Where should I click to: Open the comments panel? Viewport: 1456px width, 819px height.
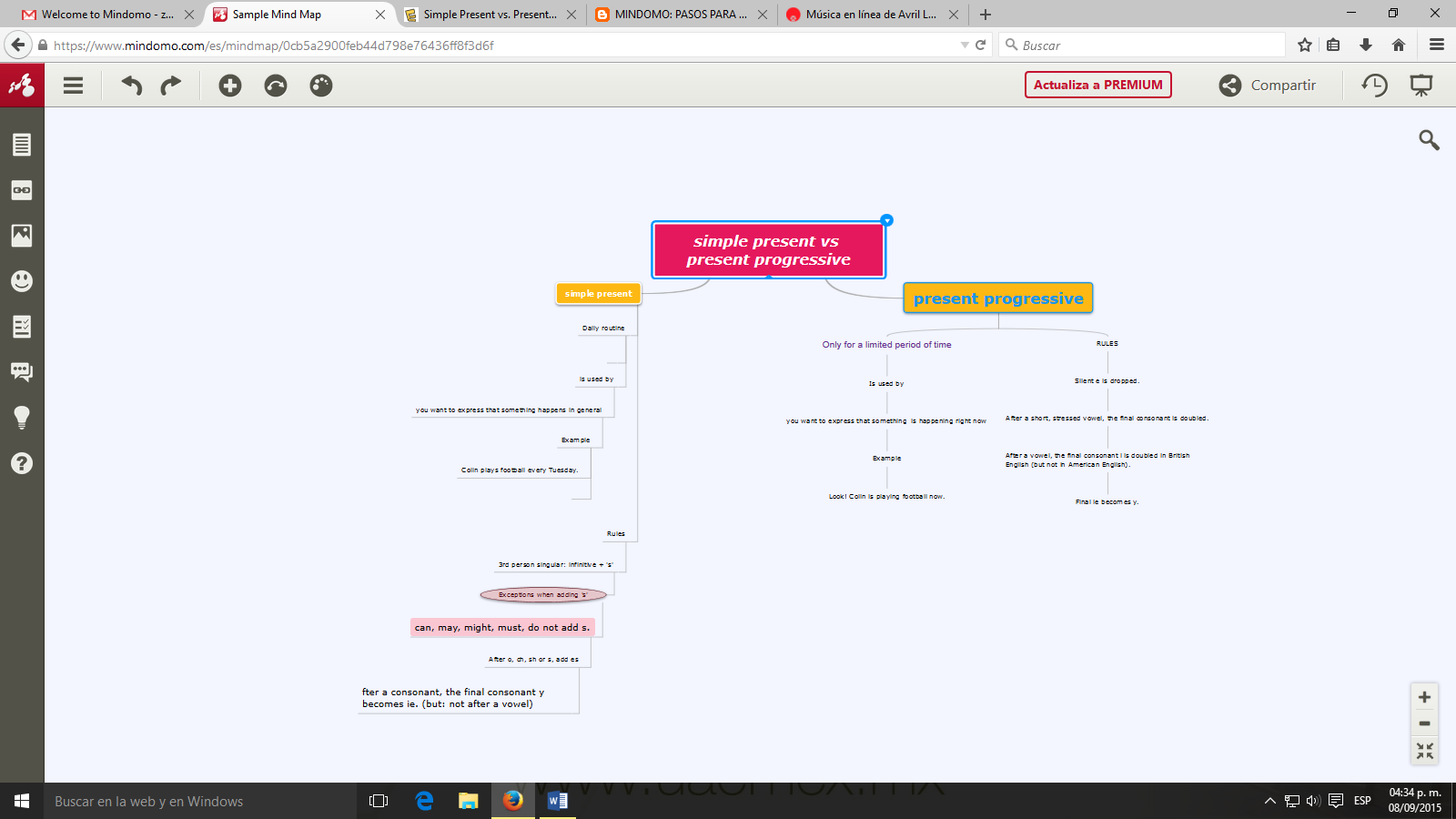(x=22, y=371)
